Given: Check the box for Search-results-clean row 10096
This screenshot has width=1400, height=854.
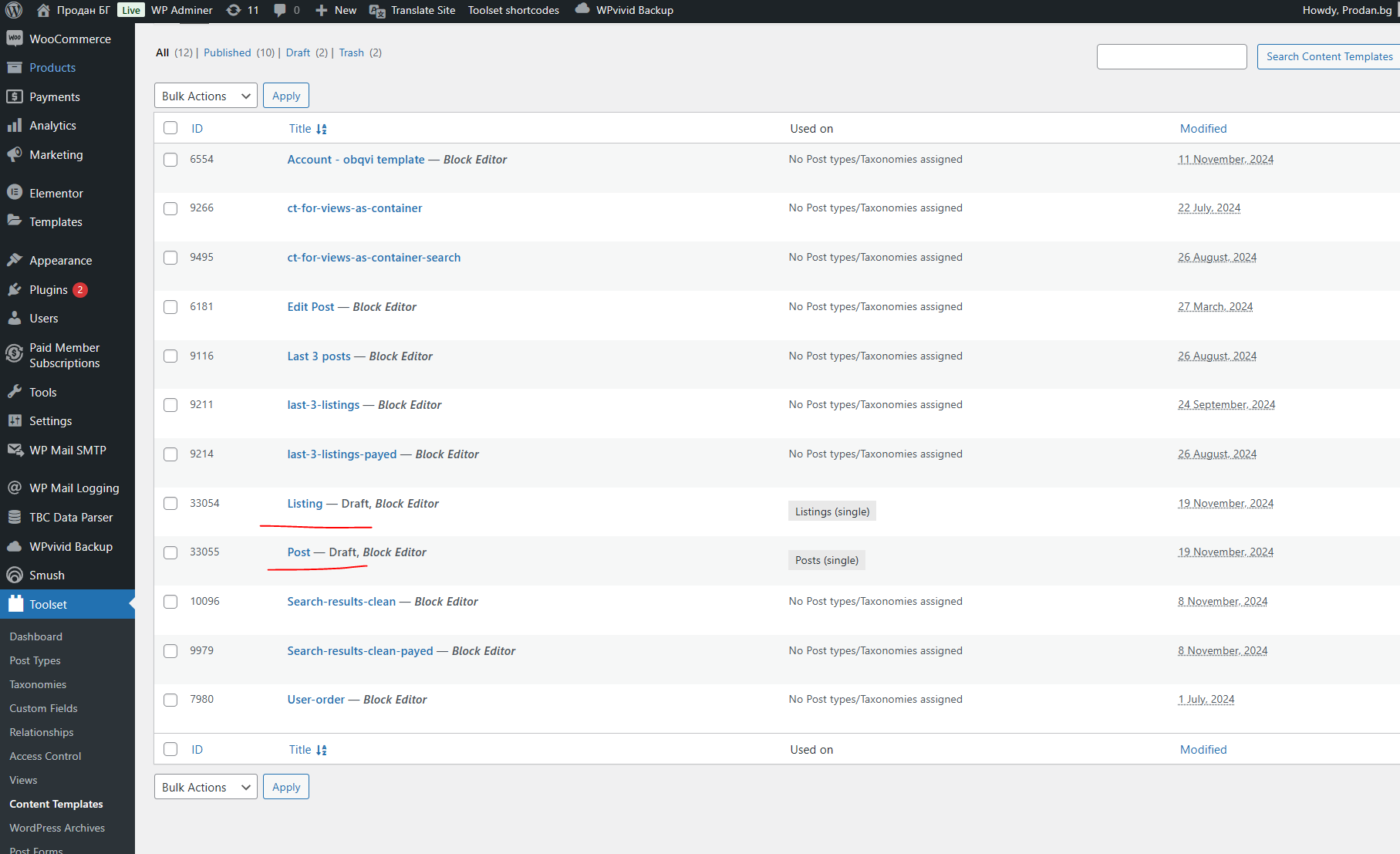Looking at the screenshot, I should click(170, 602).
